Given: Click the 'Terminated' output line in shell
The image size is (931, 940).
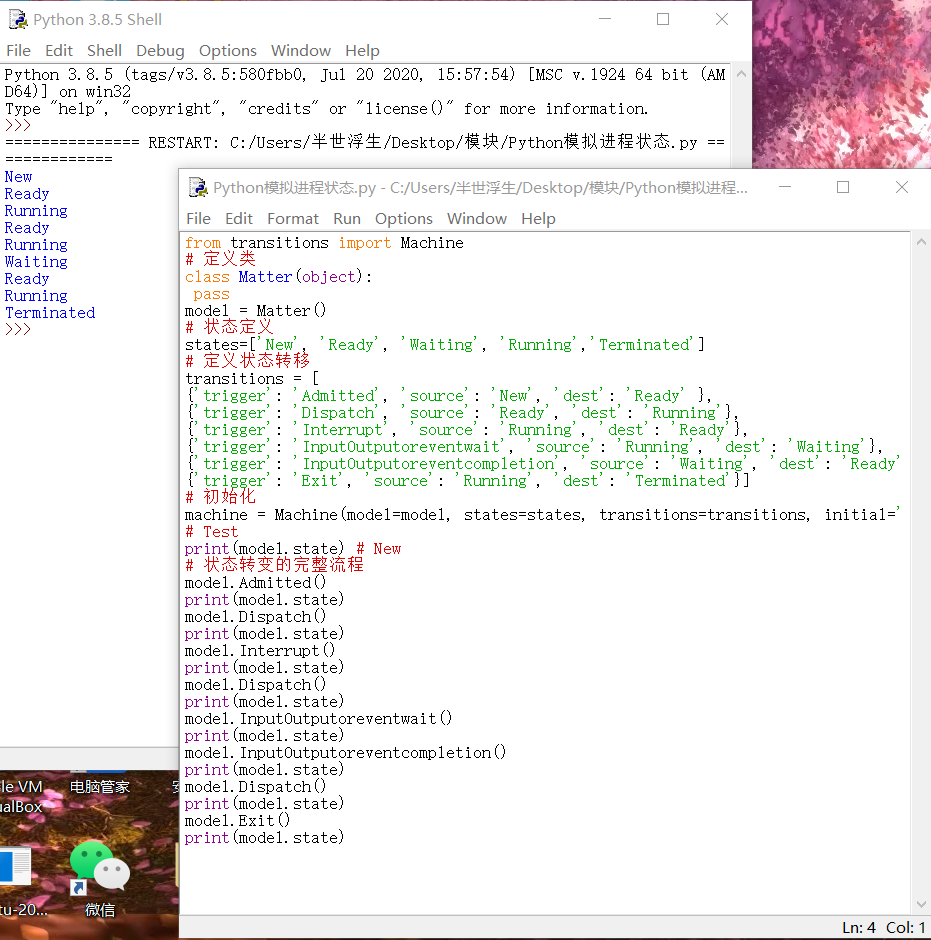Looking at the screenshot, I should coord(50,313).
